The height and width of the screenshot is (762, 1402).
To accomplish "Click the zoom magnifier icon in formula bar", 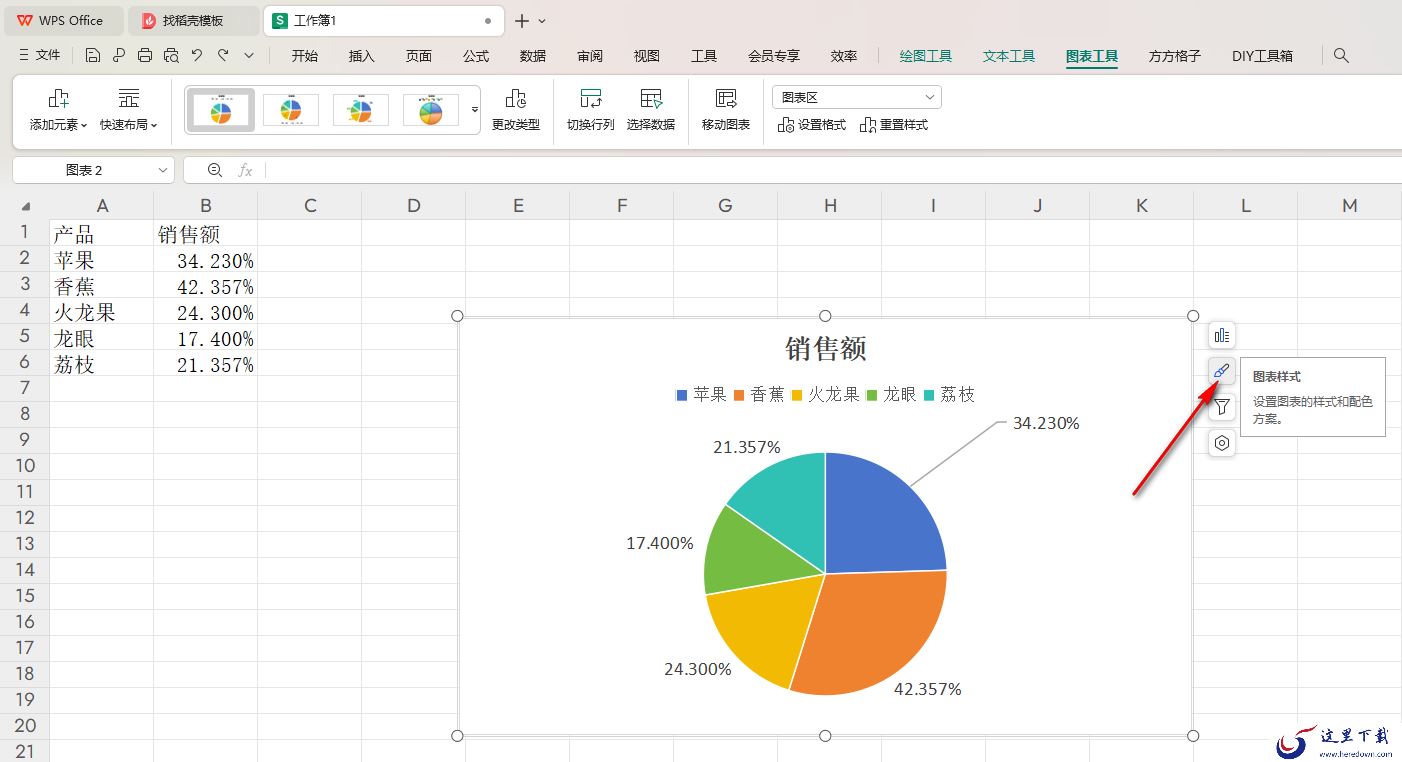I will pos(215,171).
